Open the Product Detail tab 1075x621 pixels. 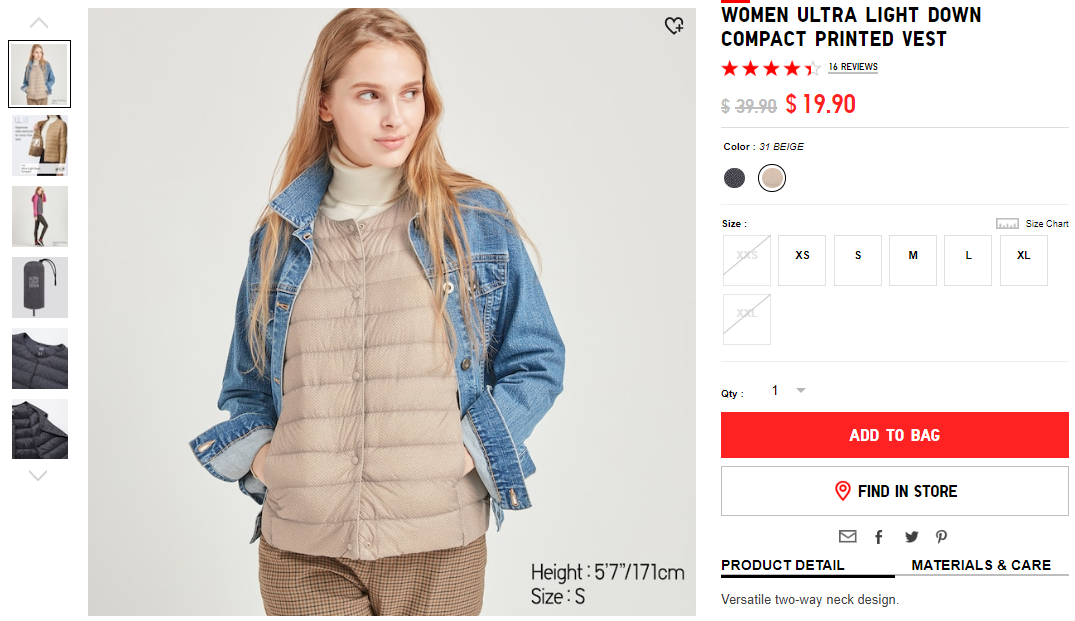point(782,565)
